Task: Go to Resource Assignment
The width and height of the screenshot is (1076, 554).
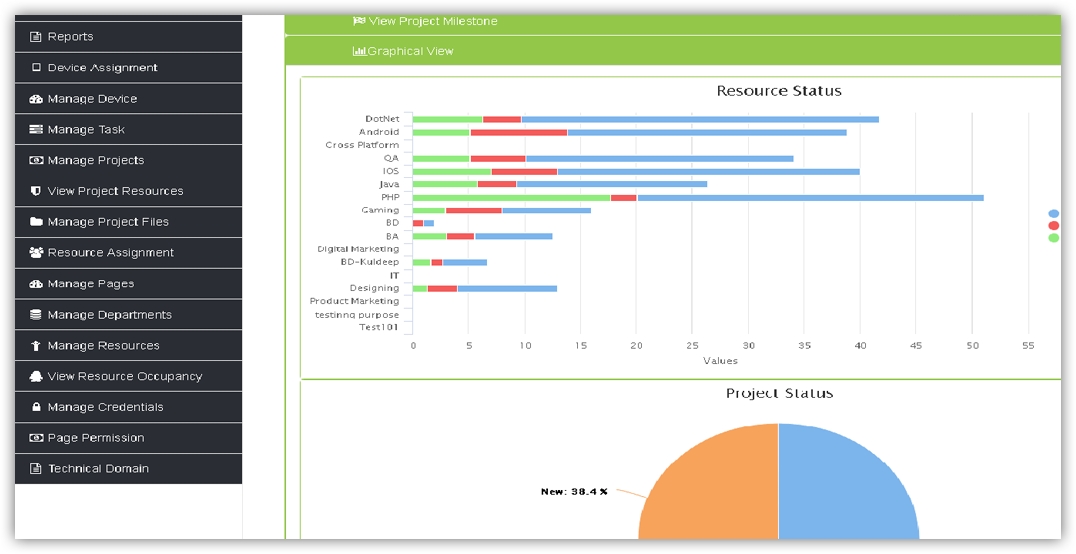Action: 128,253
